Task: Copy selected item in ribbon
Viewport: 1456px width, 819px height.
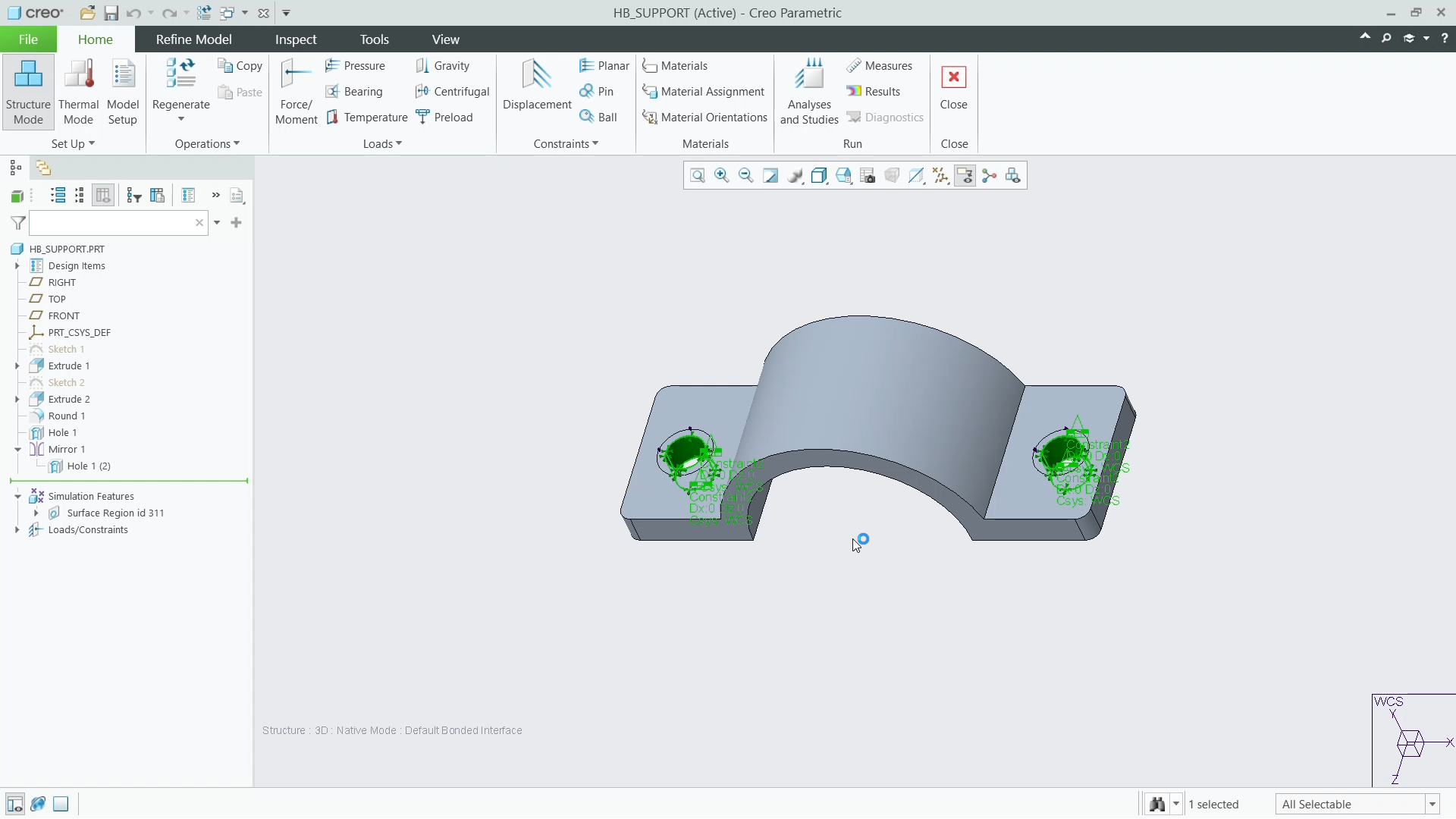Action: 240,66
